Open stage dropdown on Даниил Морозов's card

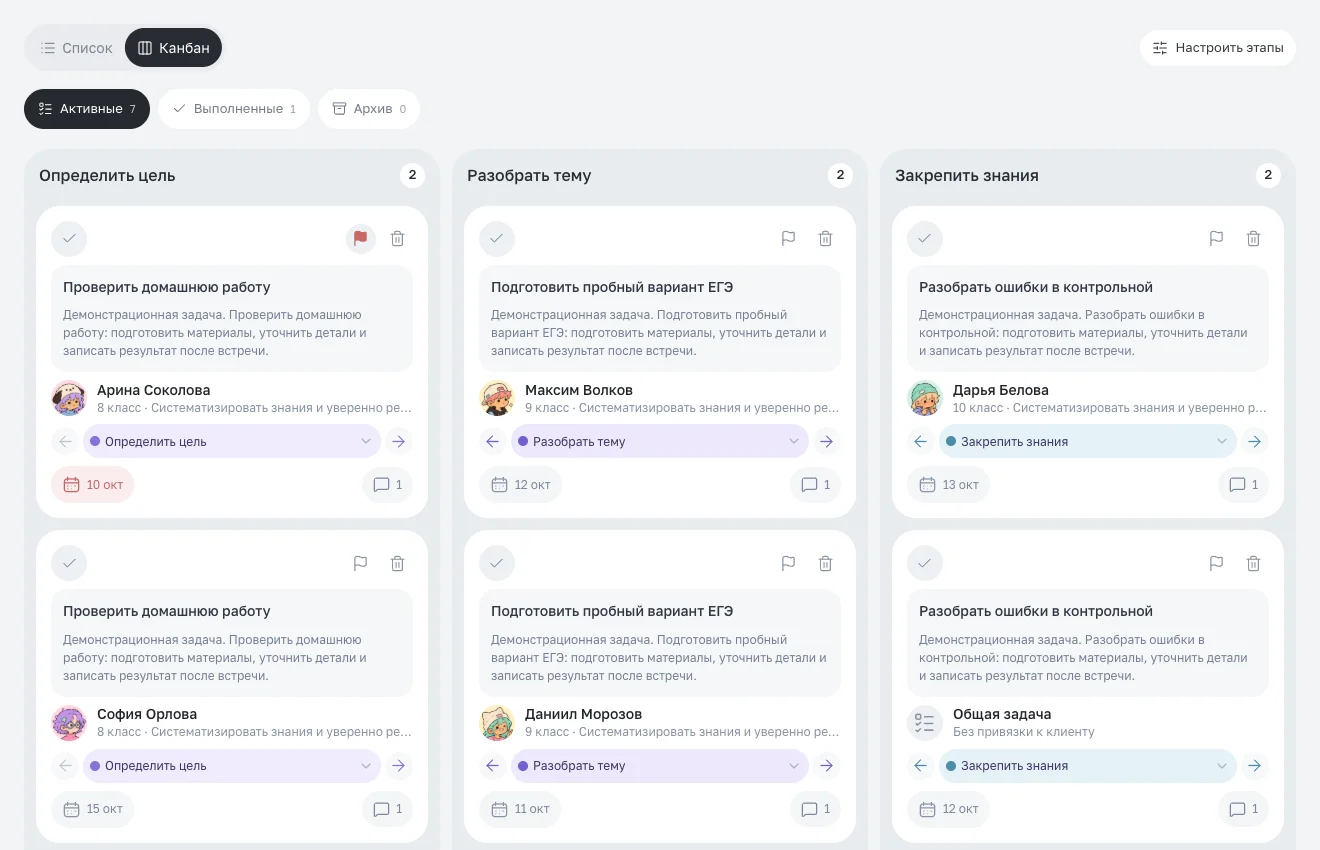pyautogui.click(x=660, y=766)
